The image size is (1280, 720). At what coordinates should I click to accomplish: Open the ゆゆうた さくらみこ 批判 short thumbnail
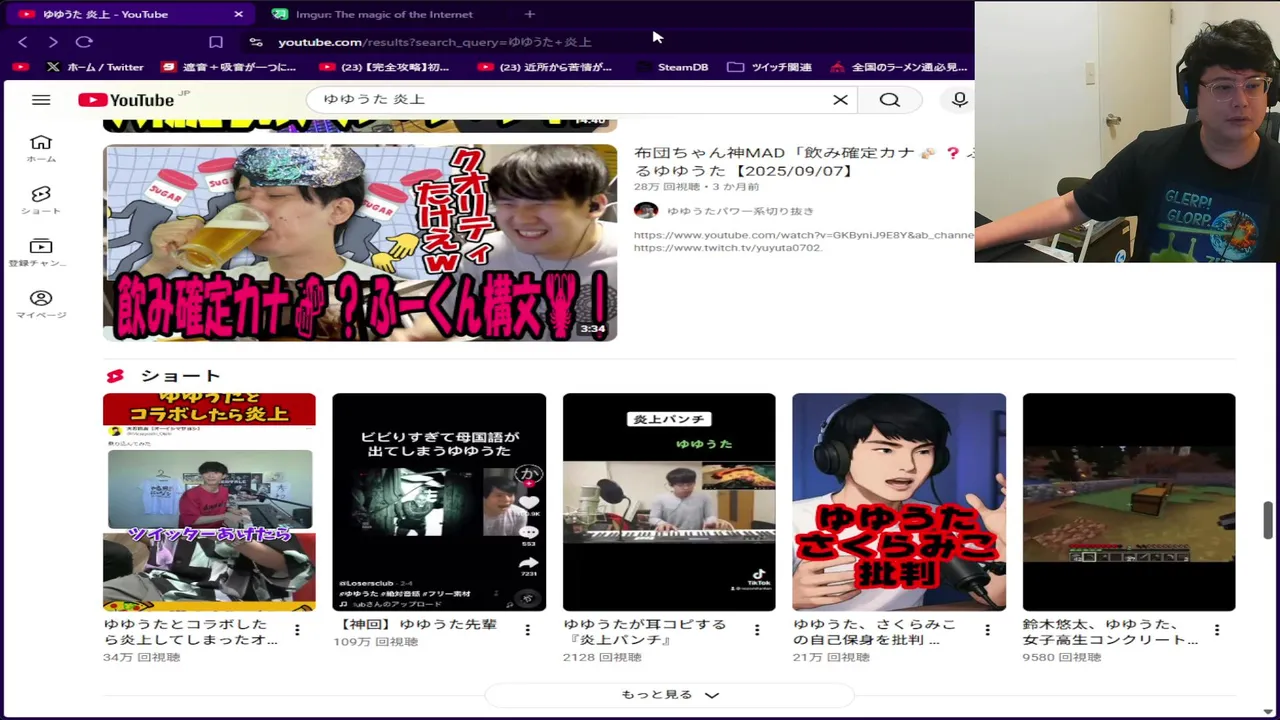tap(899, 502)
